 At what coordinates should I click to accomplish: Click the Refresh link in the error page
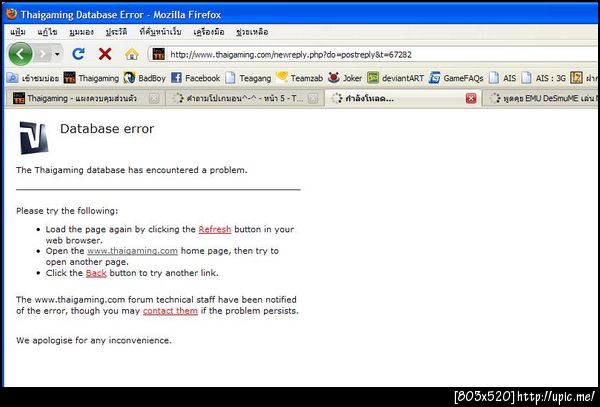(215, 230)
